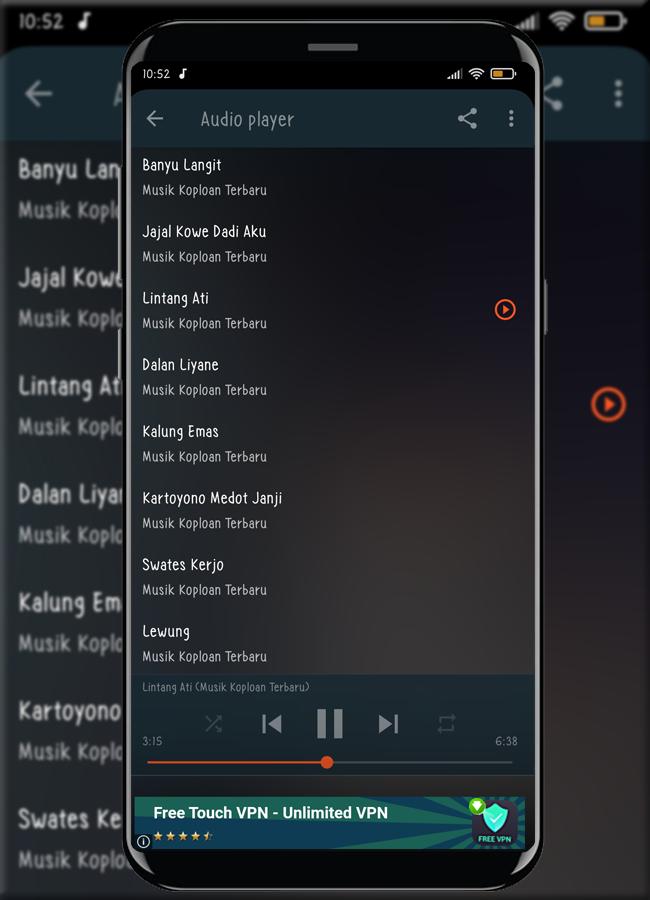Toggle repeat mode in the player
The height and width of the screenshot is (900, 650).
click(x=446, y=723)
